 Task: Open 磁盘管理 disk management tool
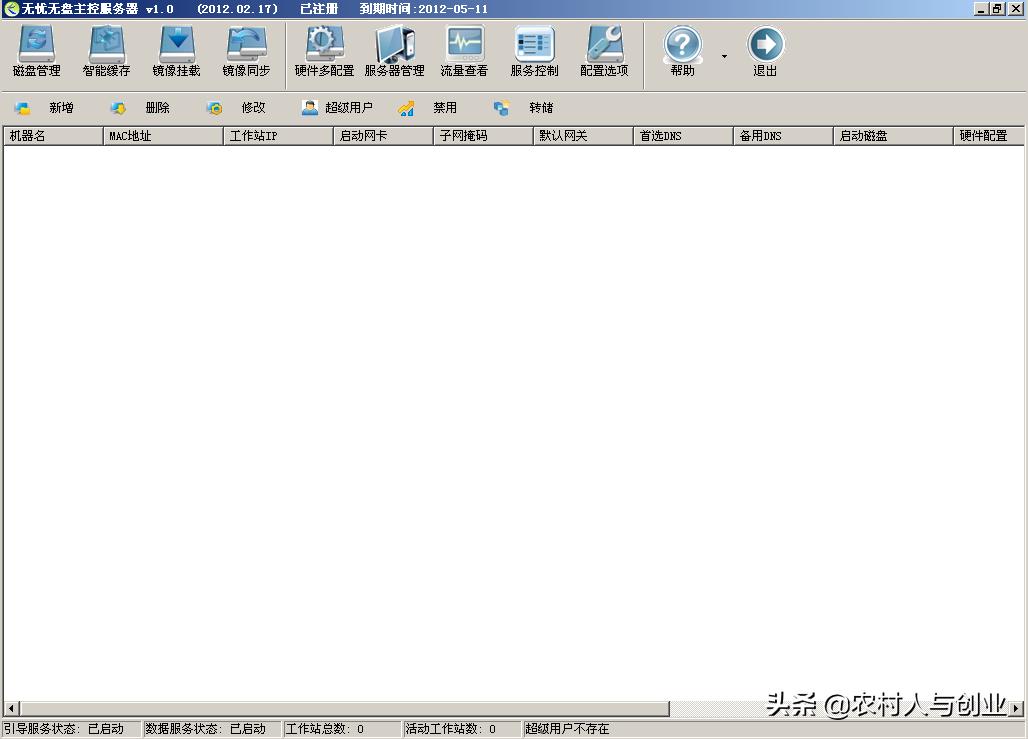(x=37, y=51)
